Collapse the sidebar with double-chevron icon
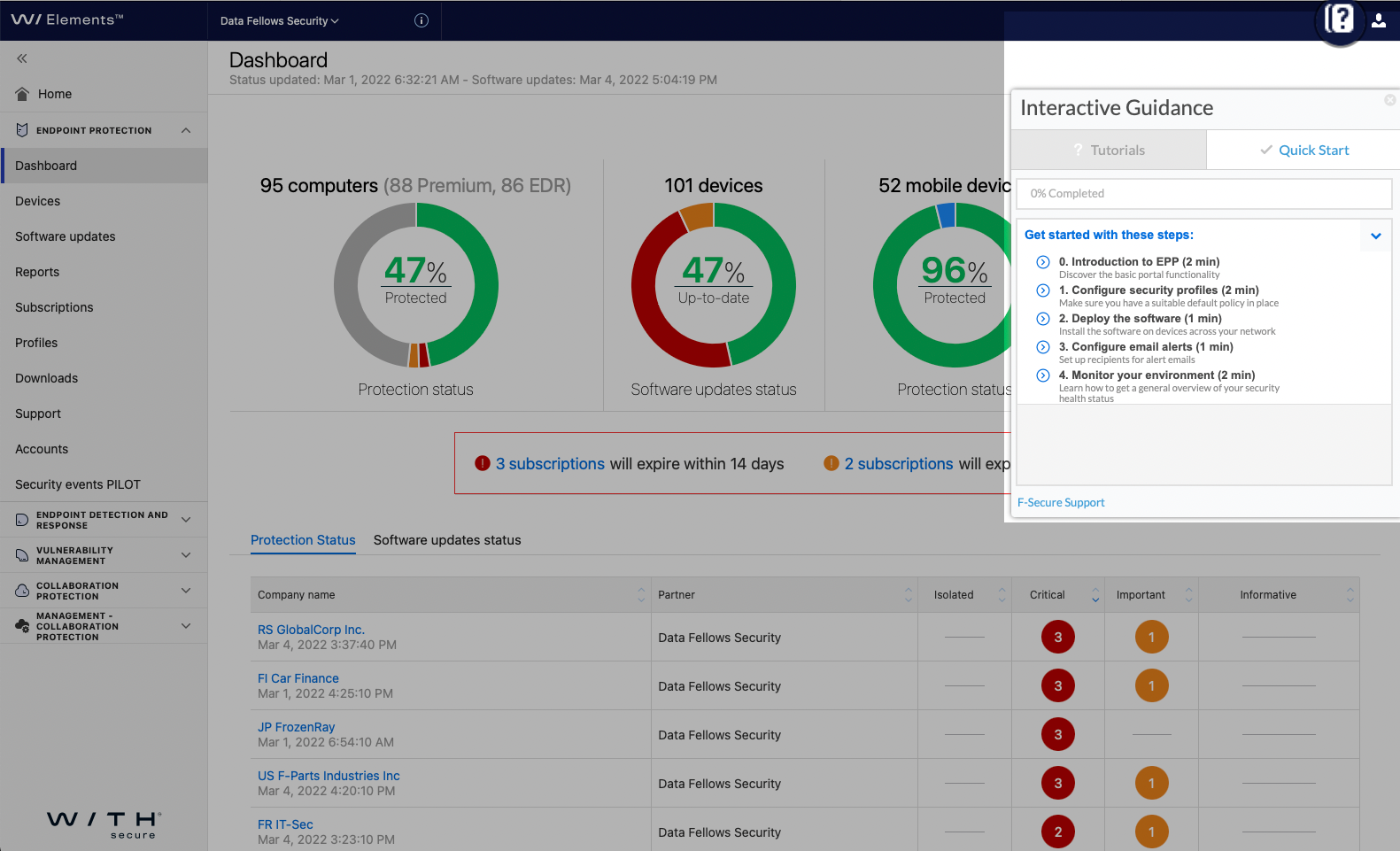The image size is (1400, 851). tap(22, 58)
